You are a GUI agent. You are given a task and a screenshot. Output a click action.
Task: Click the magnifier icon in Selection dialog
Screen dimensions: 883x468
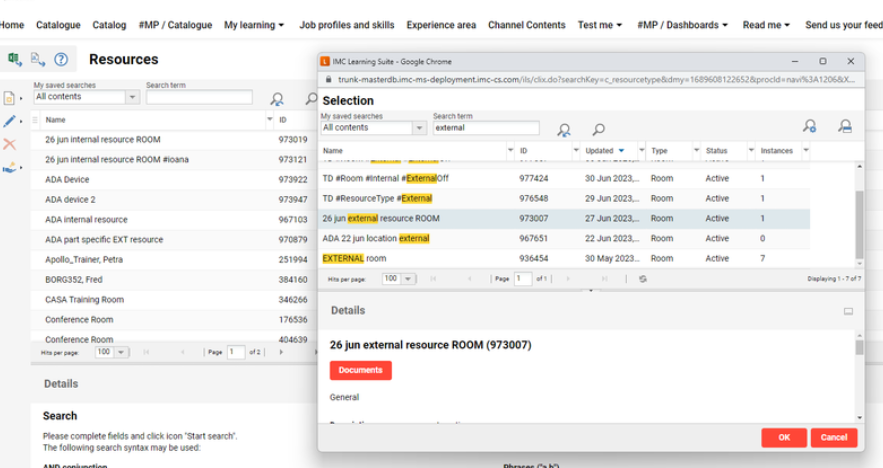pos(599,130)
